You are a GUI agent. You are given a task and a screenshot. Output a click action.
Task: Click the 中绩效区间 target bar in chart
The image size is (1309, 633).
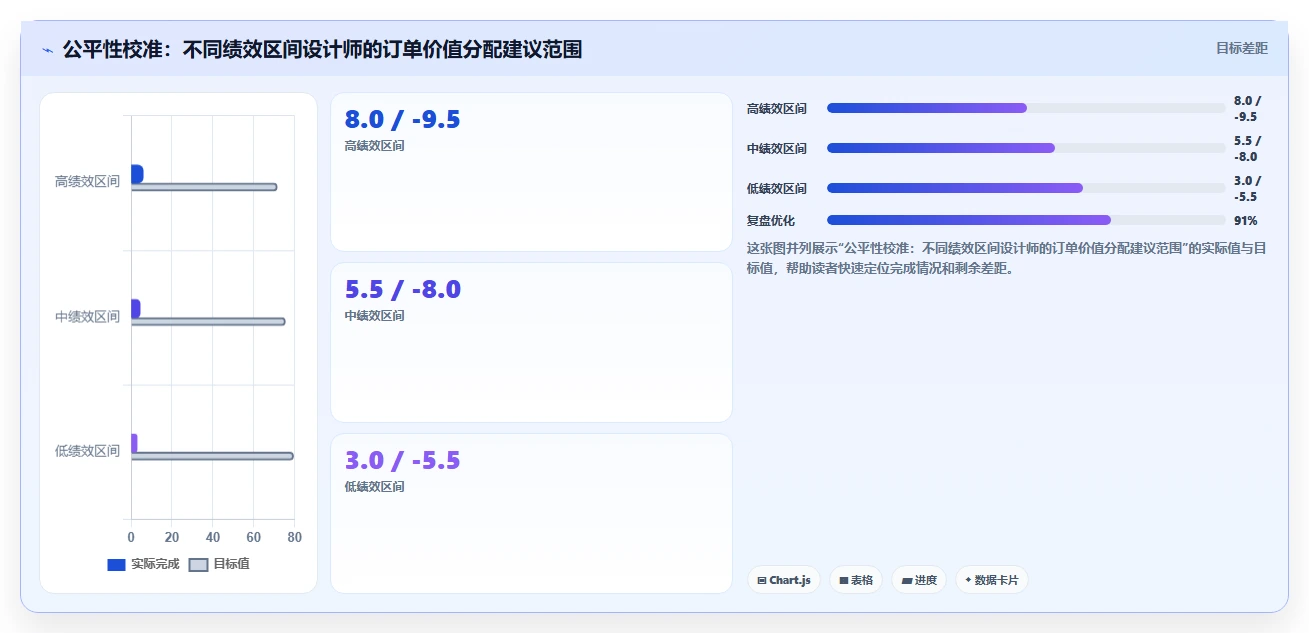(208, 321)
